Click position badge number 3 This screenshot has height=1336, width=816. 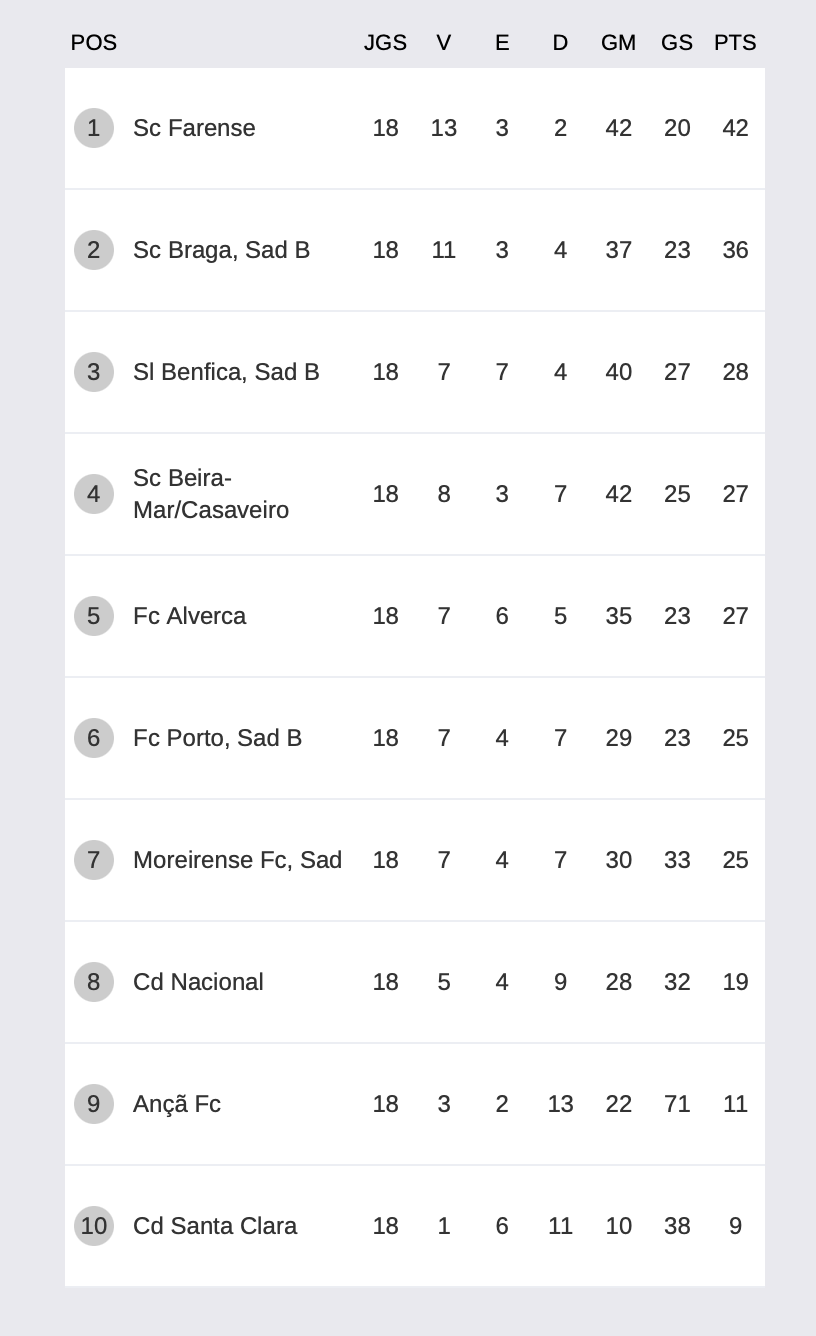(94, 372)
